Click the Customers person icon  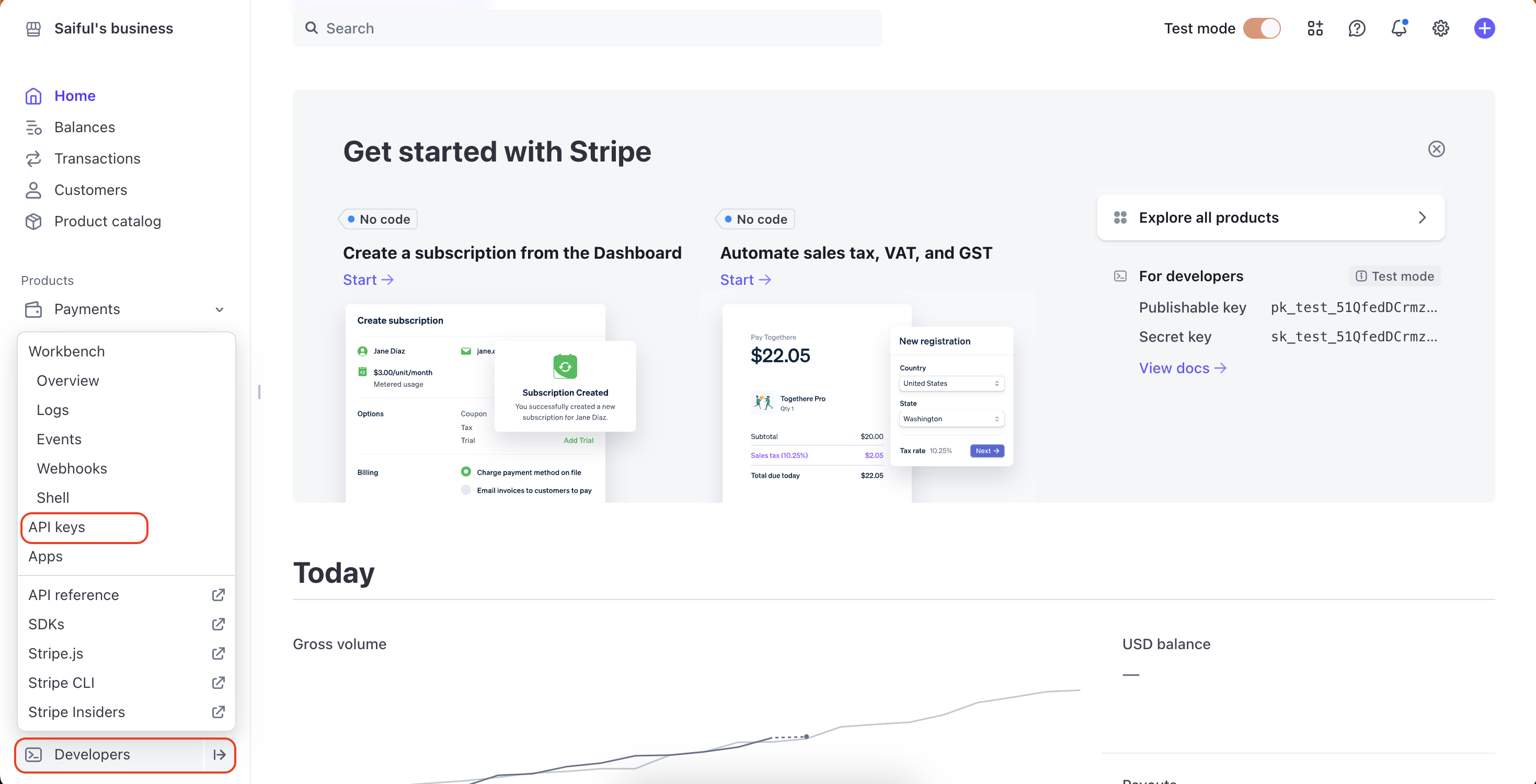coord(33,190)
